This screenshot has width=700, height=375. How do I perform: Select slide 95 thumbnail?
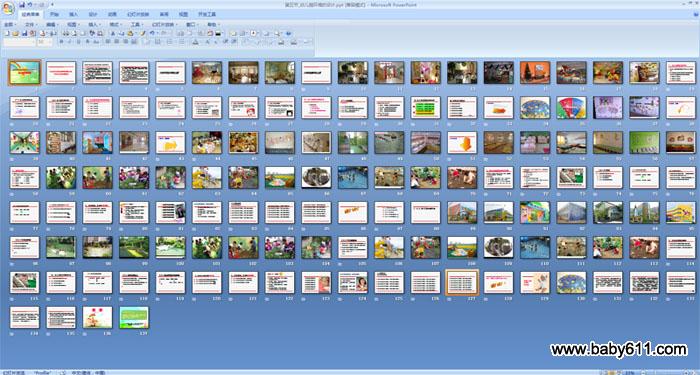[x=681, y=212]
